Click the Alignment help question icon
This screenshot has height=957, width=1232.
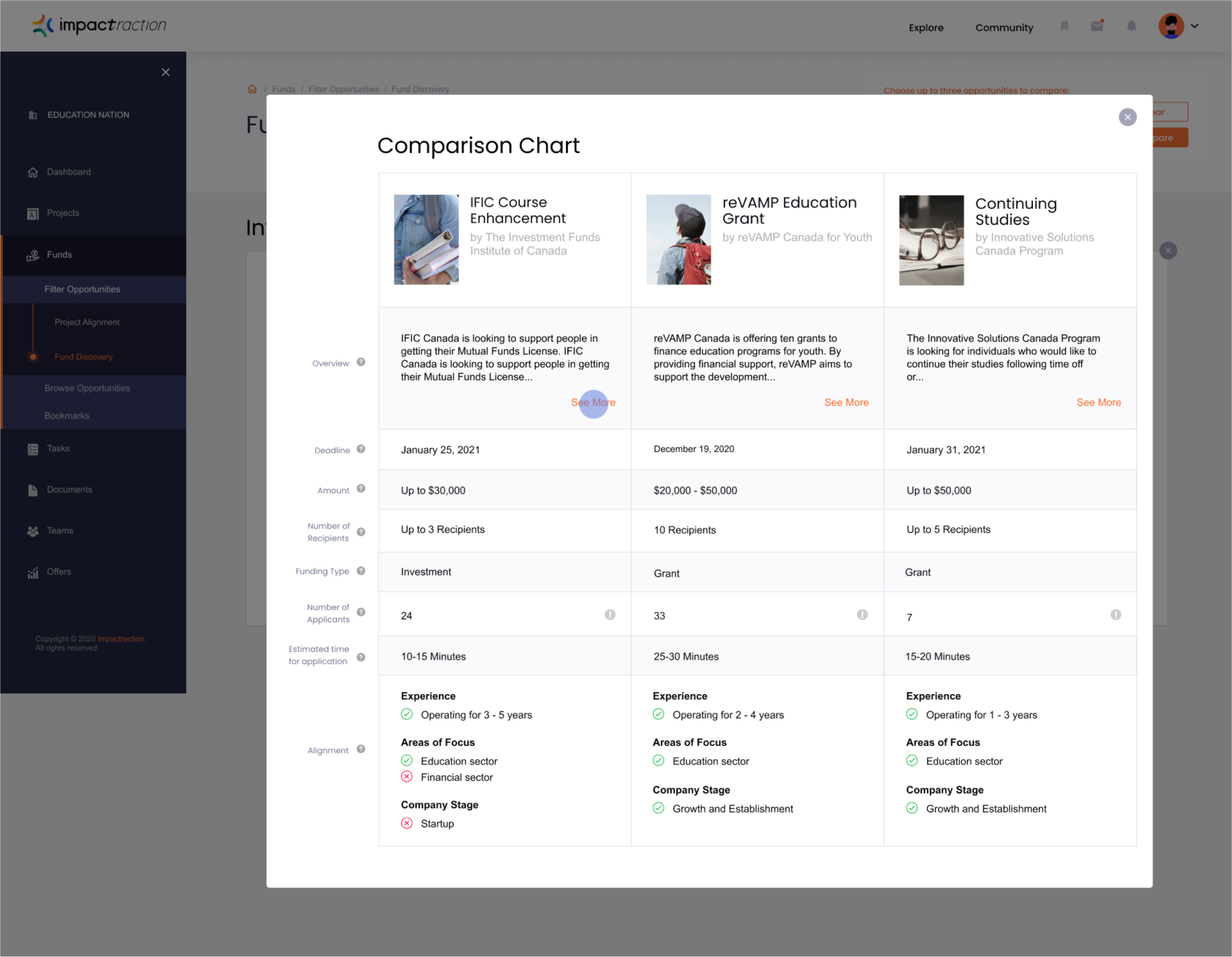[x=361, y=749]
